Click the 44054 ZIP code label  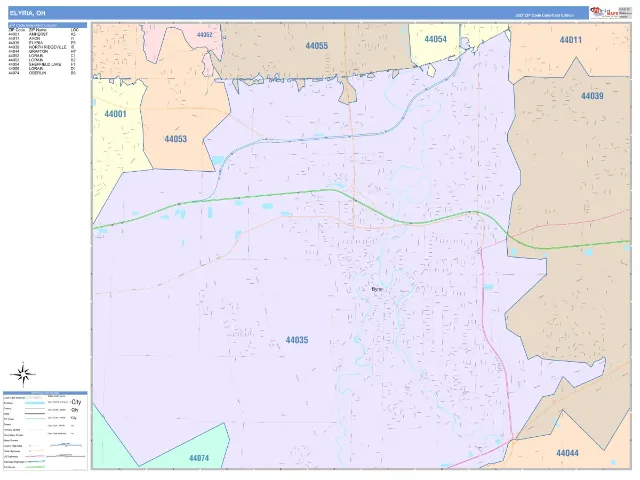pos(436,39)
